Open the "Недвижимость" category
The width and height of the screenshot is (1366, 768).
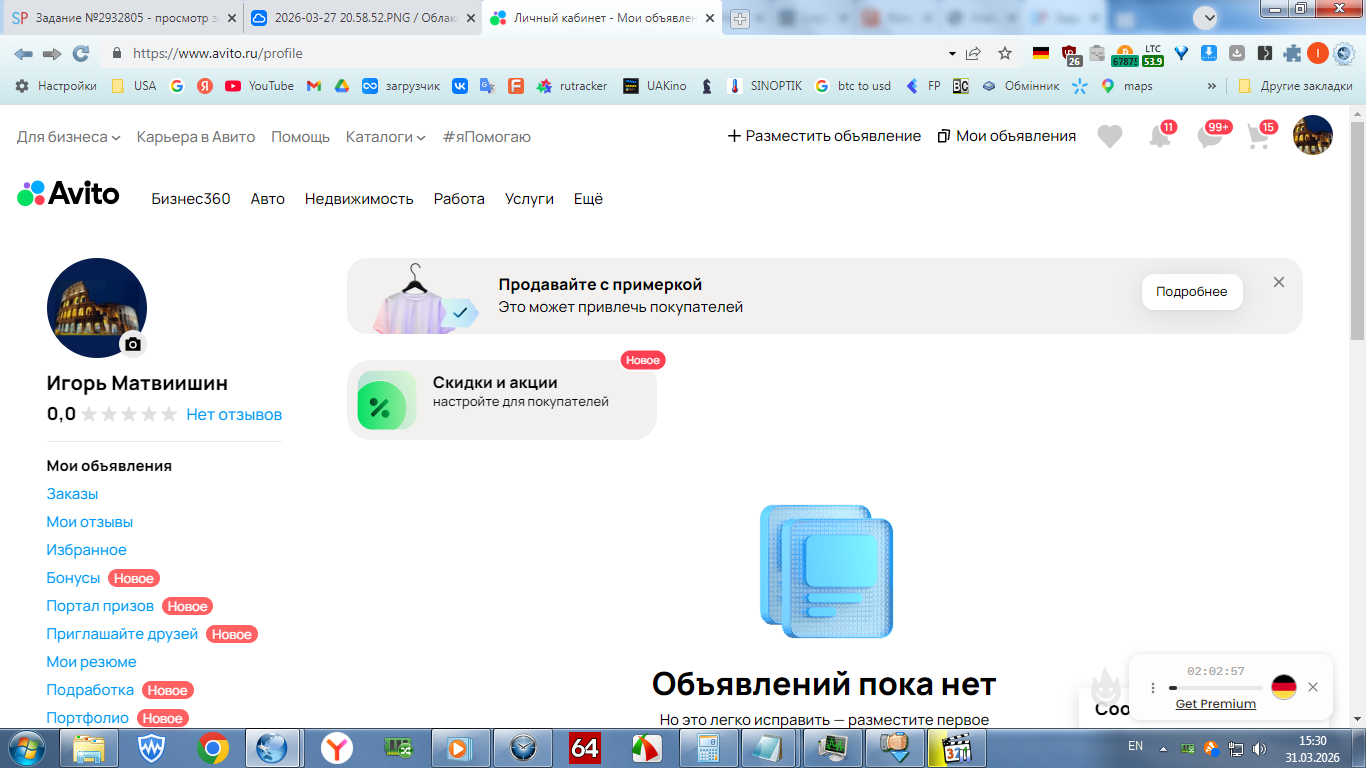coord(359,199)
